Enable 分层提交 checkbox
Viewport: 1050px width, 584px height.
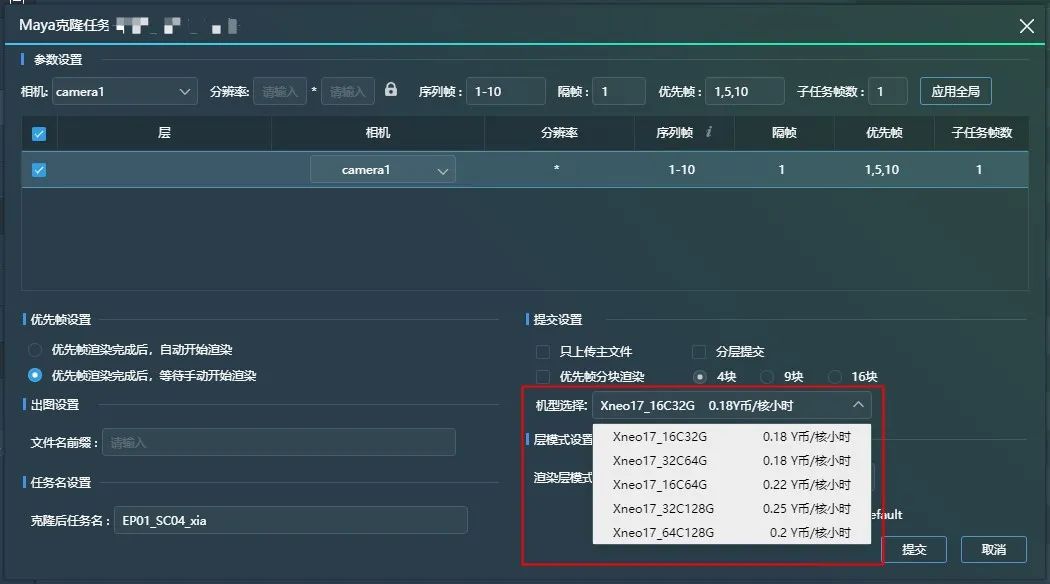(x=699, y=352)
